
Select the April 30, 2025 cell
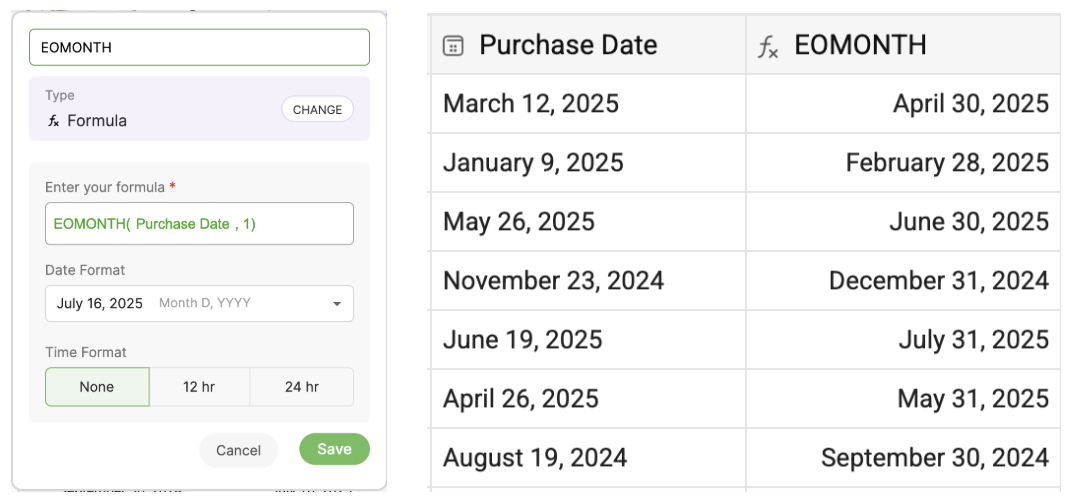902,104
